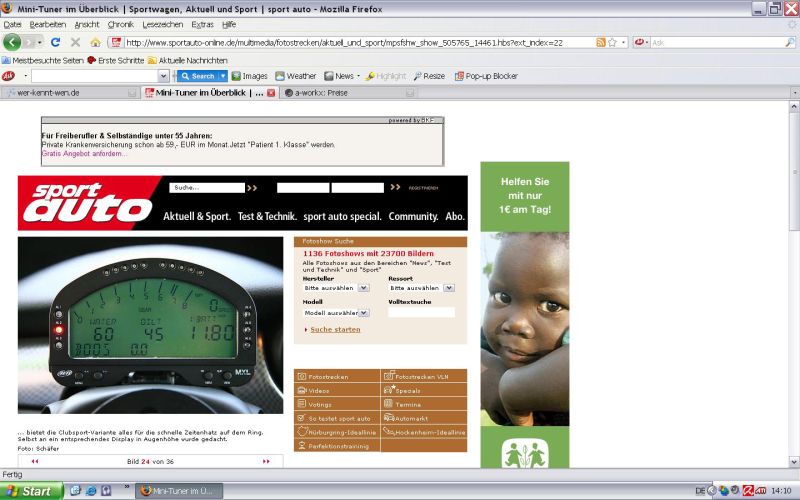
Task: Click the Suche starten link
Action: [x=335, y=329]
